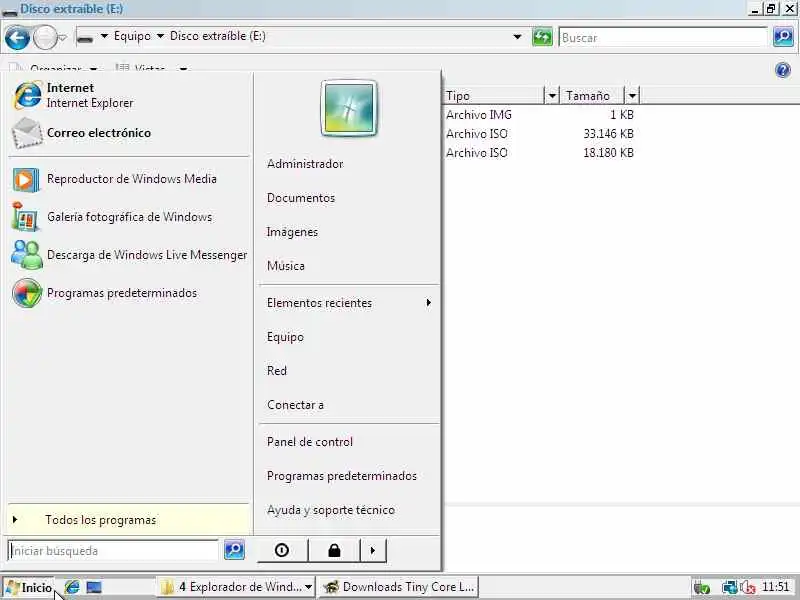Click Conectar a
The width and height of the screenshot is (800, 600).
tap(295, 405)
